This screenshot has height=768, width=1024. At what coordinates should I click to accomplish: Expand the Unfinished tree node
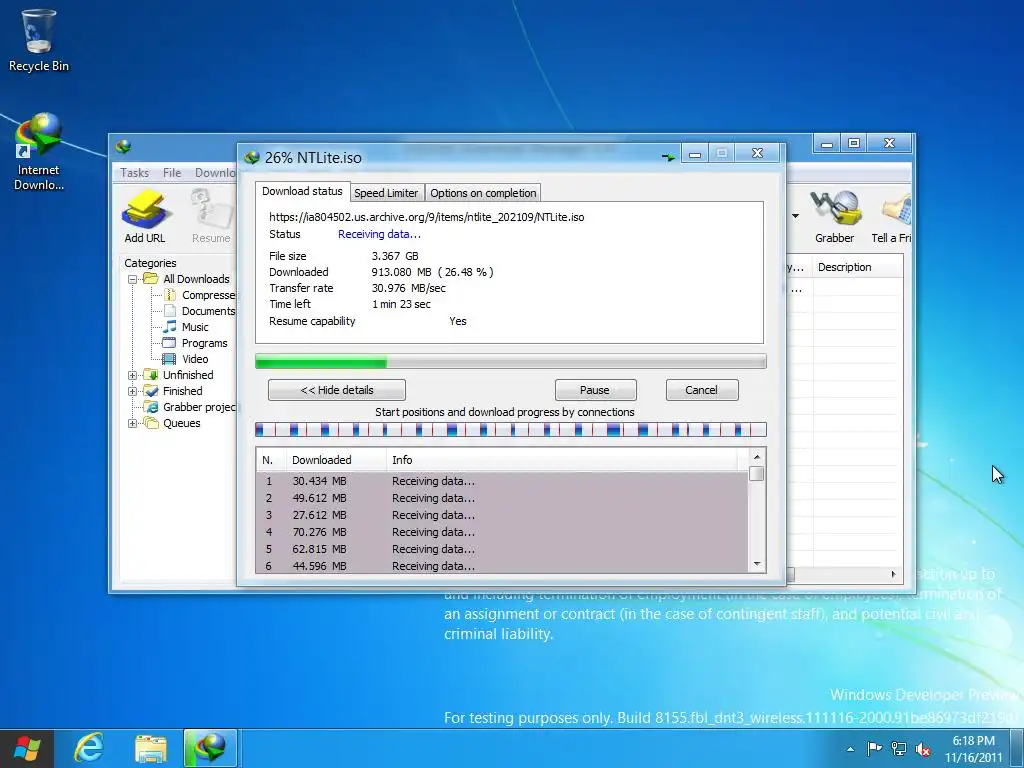pos(133,375)
